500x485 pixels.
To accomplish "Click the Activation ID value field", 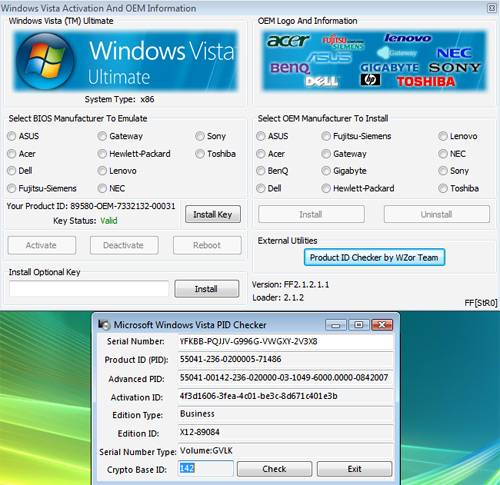I will [x=285, y=396].
